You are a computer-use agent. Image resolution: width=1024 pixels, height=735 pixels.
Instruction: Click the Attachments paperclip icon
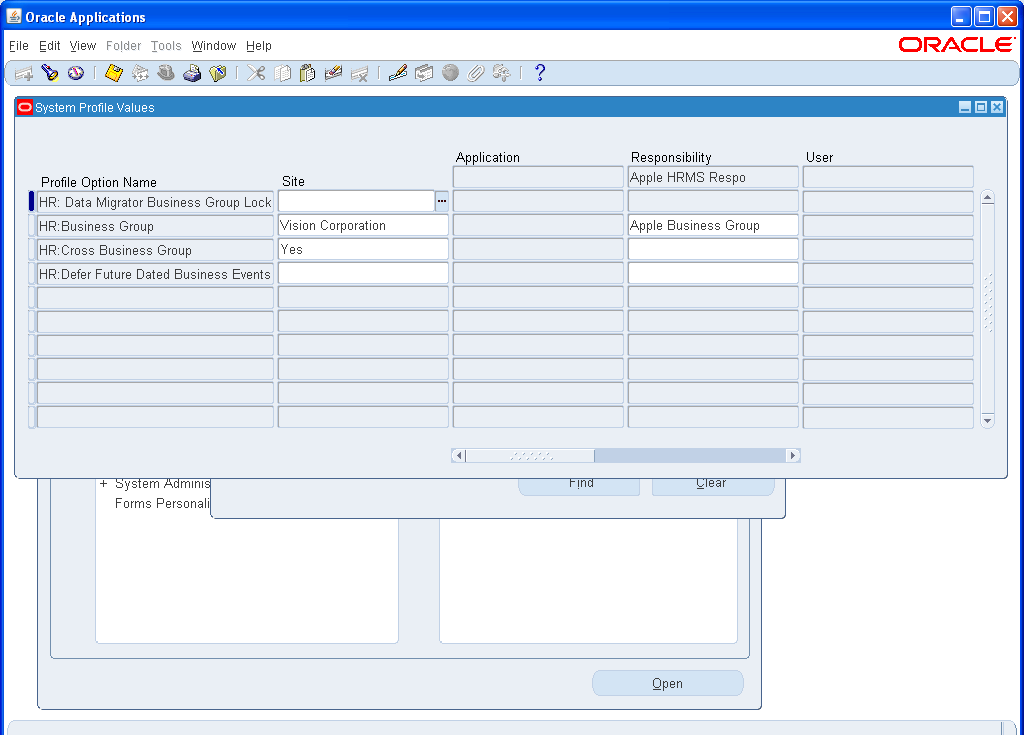click(476, 72)
